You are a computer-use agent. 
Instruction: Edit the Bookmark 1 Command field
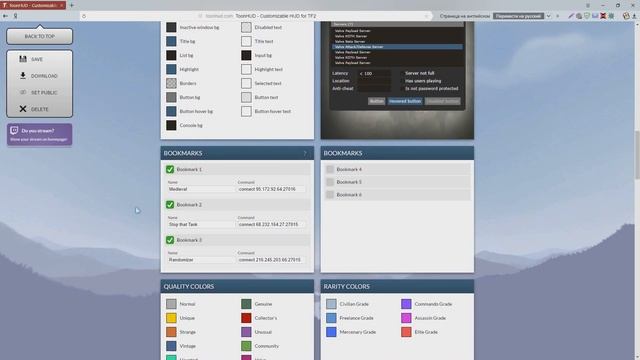(x=271, y=189)
